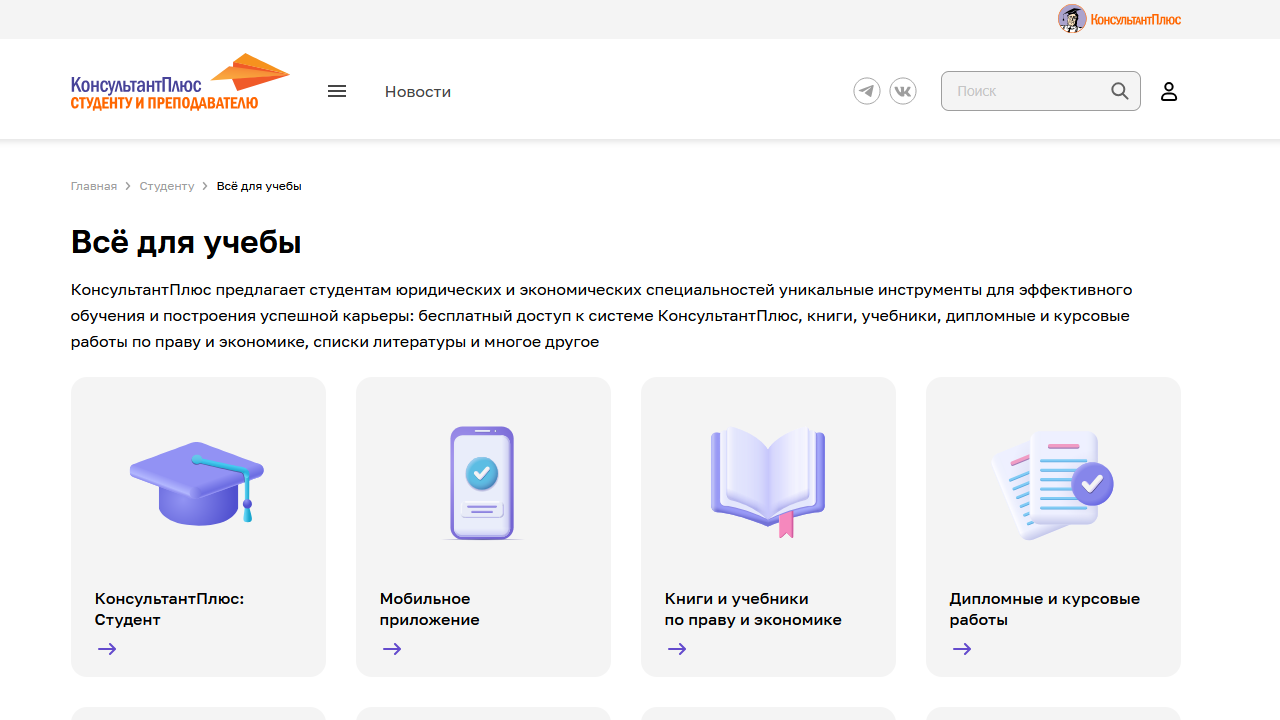This screenshot has height=720, width=1280.
Task: Open the Новости section
Action: coord(418,91)
